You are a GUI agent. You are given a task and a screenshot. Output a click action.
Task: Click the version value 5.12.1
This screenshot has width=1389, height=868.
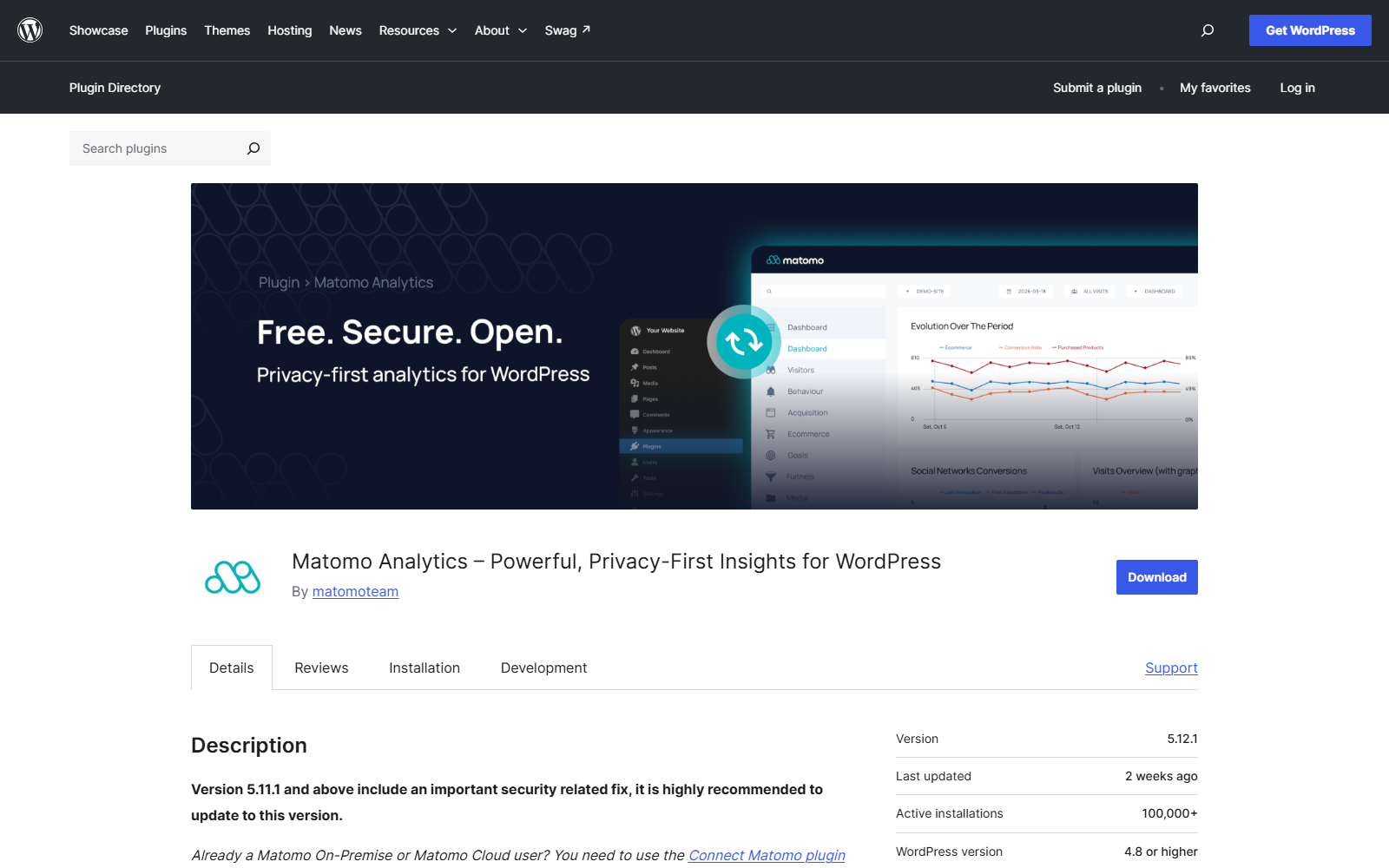point(1182,739)
